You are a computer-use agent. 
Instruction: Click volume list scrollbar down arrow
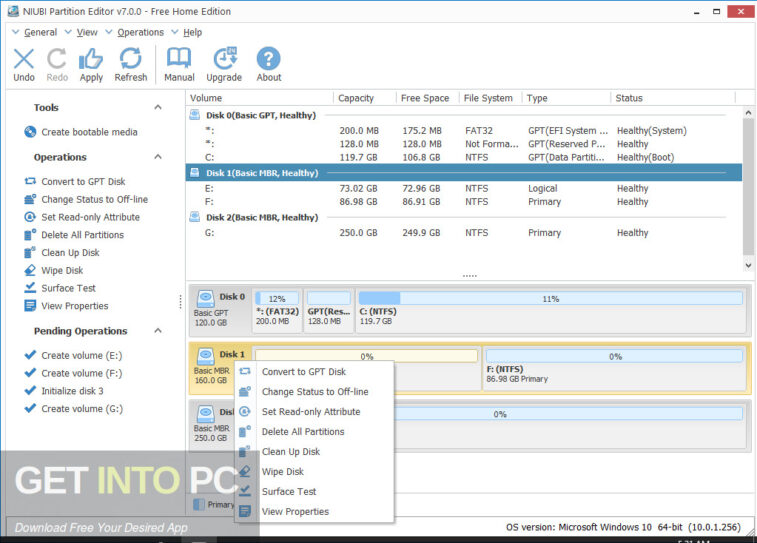pos(748,265)
